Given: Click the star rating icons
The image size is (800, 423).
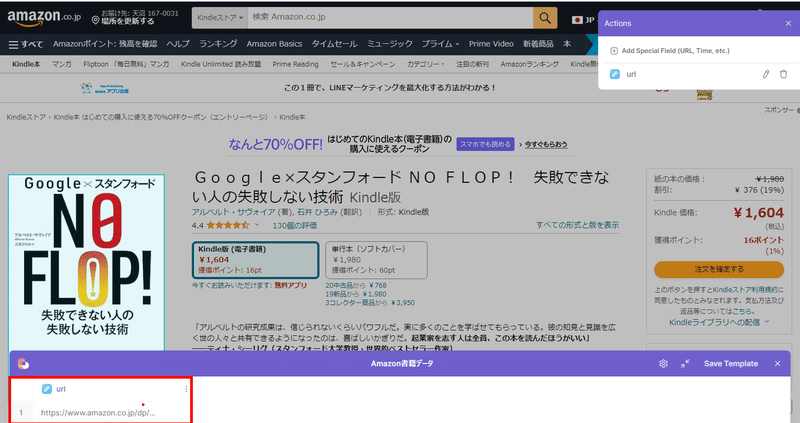Looking at the screenshot, I should point(228,225).
